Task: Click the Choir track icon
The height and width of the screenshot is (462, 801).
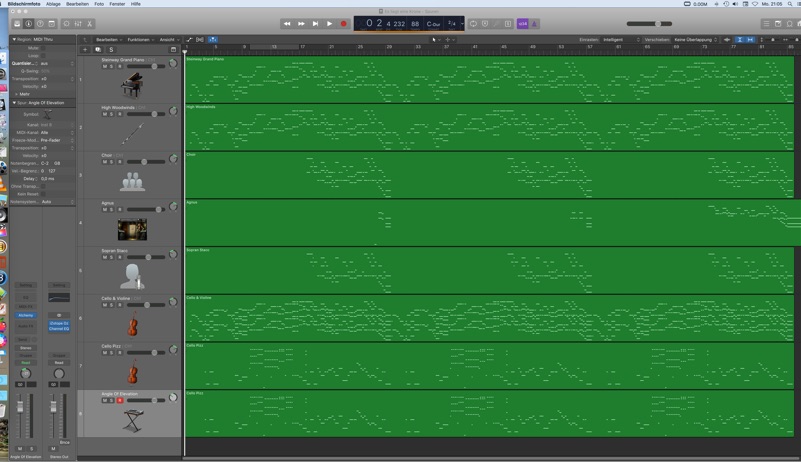Action: pyautogui.click(x=132, y=181)
